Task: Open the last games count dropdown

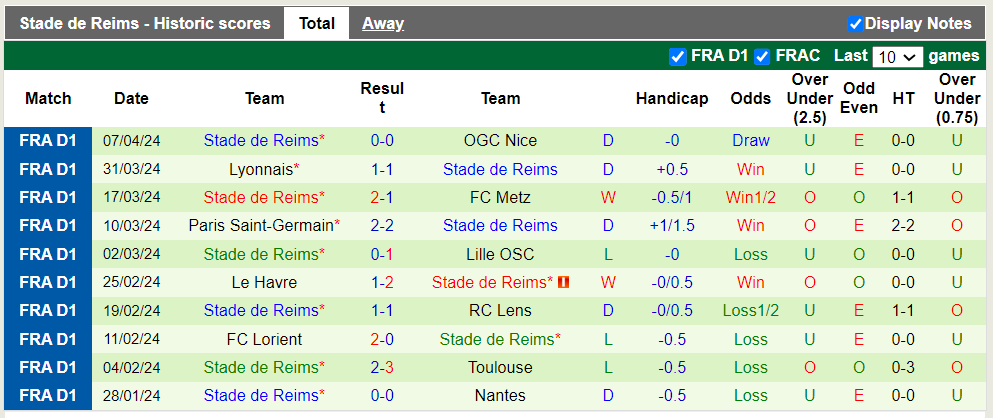Action: pos(896,57)
